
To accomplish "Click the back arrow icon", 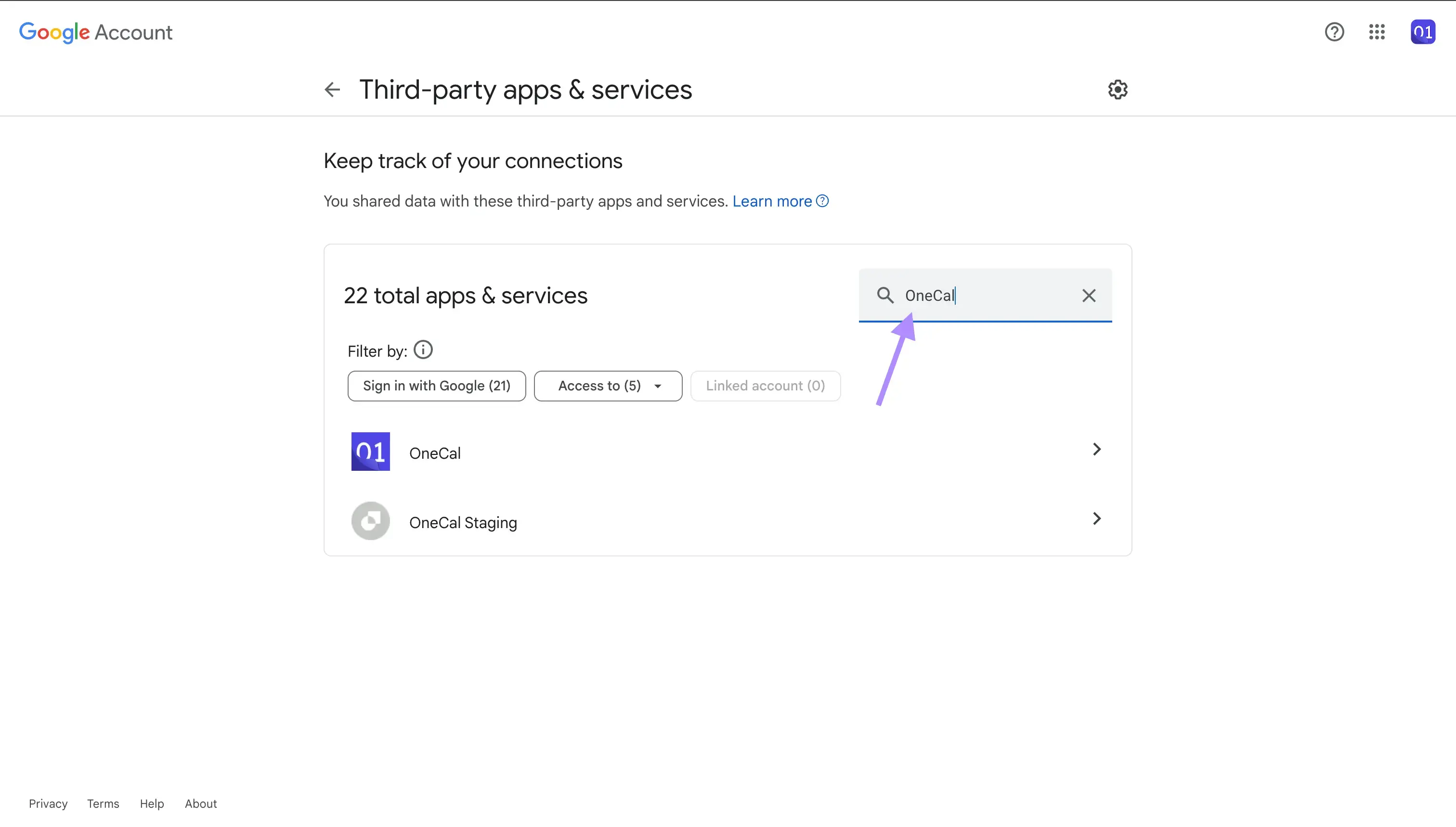I will click(332, 90).
